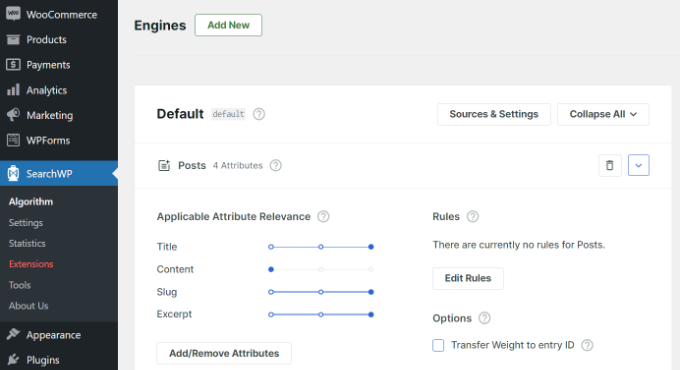
Task: Open help for Transfer Weight option
Action: tap(587, 345)
